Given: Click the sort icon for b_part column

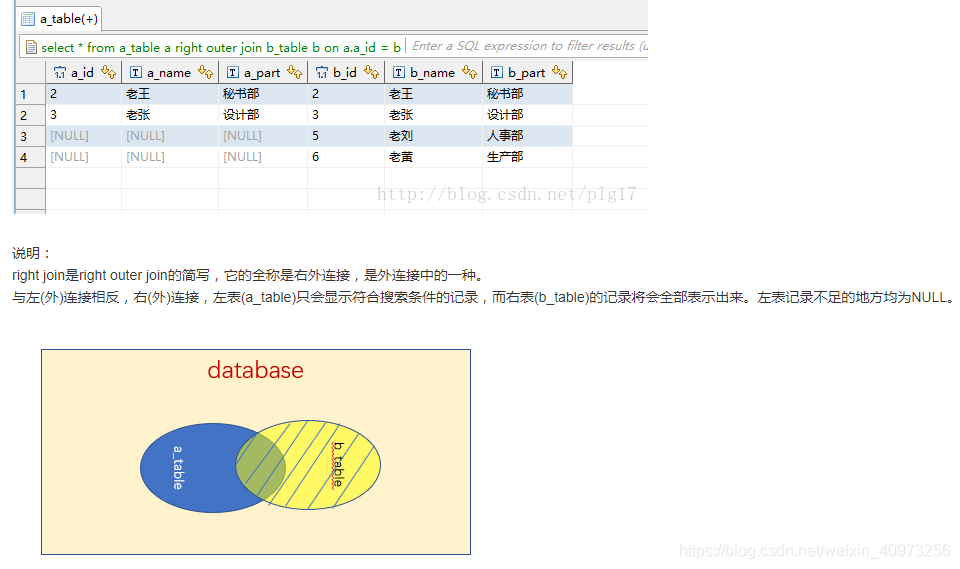Looking at the screenshot, I should [x=560, y=72].
